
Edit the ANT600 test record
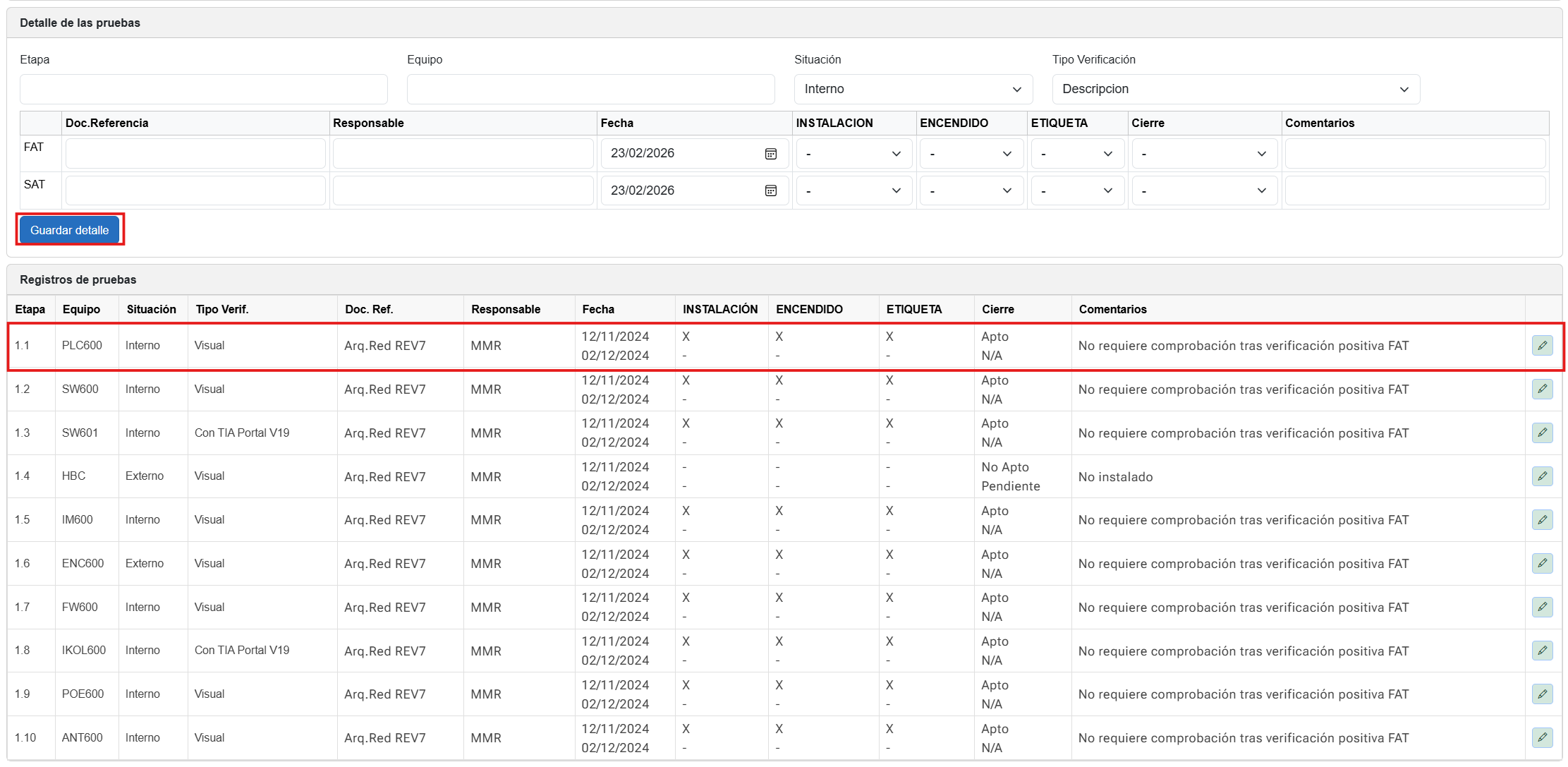[1542, 737]
